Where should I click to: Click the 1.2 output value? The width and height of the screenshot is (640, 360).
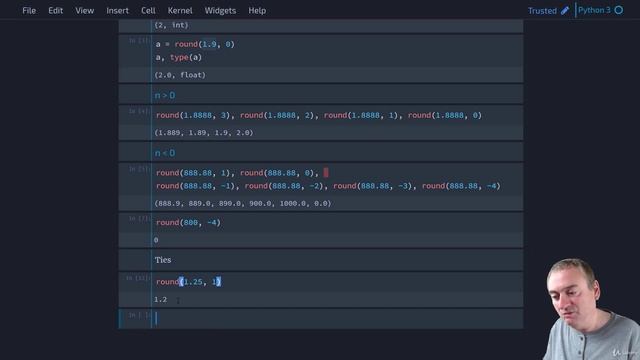(160, 300)
